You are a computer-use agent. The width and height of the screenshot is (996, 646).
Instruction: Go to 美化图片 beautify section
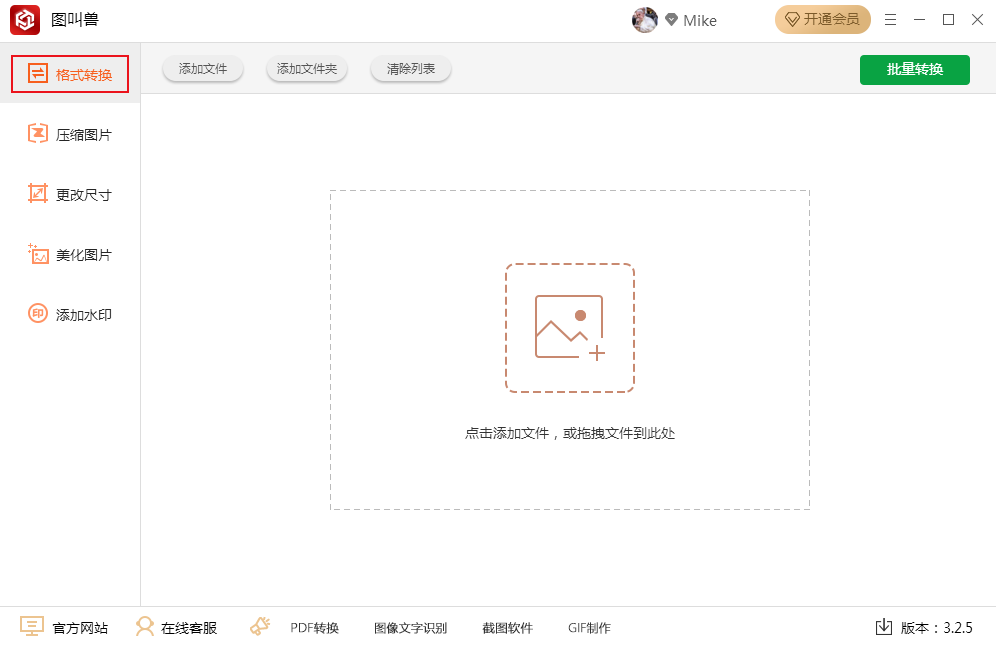(x=70, y=254)
